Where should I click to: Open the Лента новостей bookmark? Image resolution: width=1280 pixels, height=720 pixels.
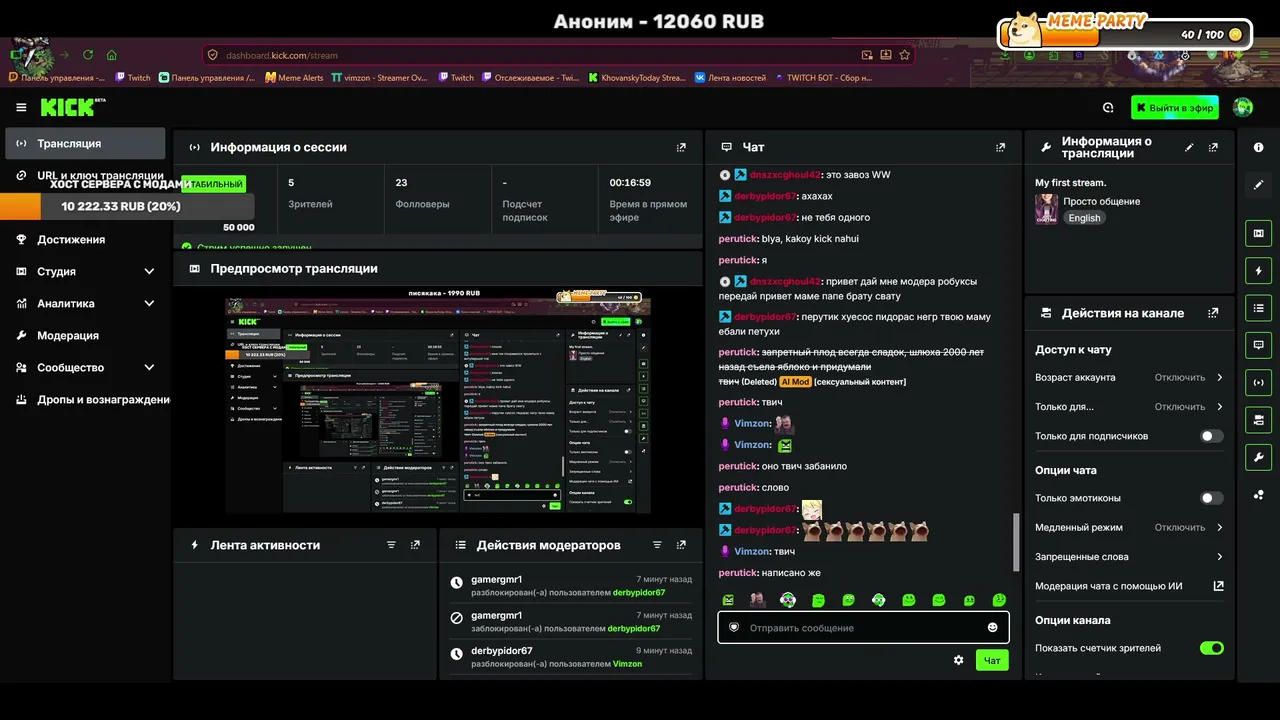pos(730,77)
